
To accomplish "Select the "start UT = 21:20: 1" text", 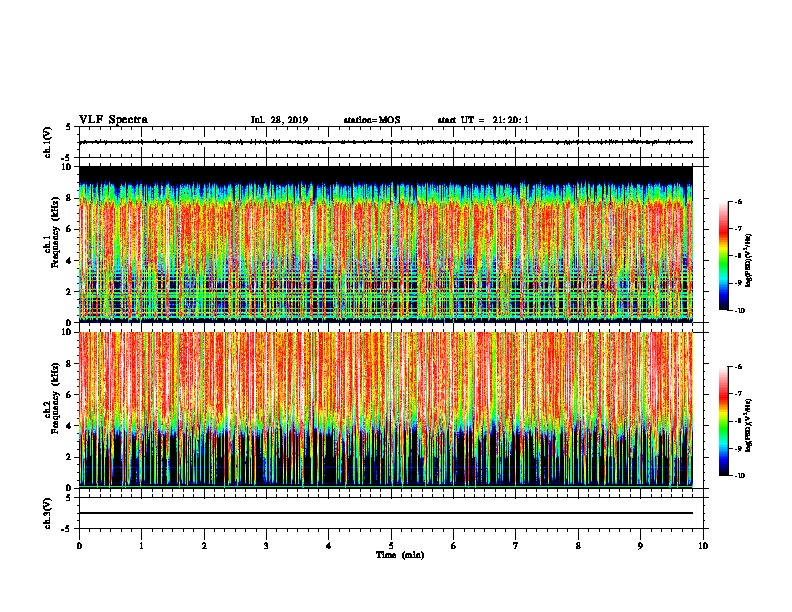I will point(483,120).
